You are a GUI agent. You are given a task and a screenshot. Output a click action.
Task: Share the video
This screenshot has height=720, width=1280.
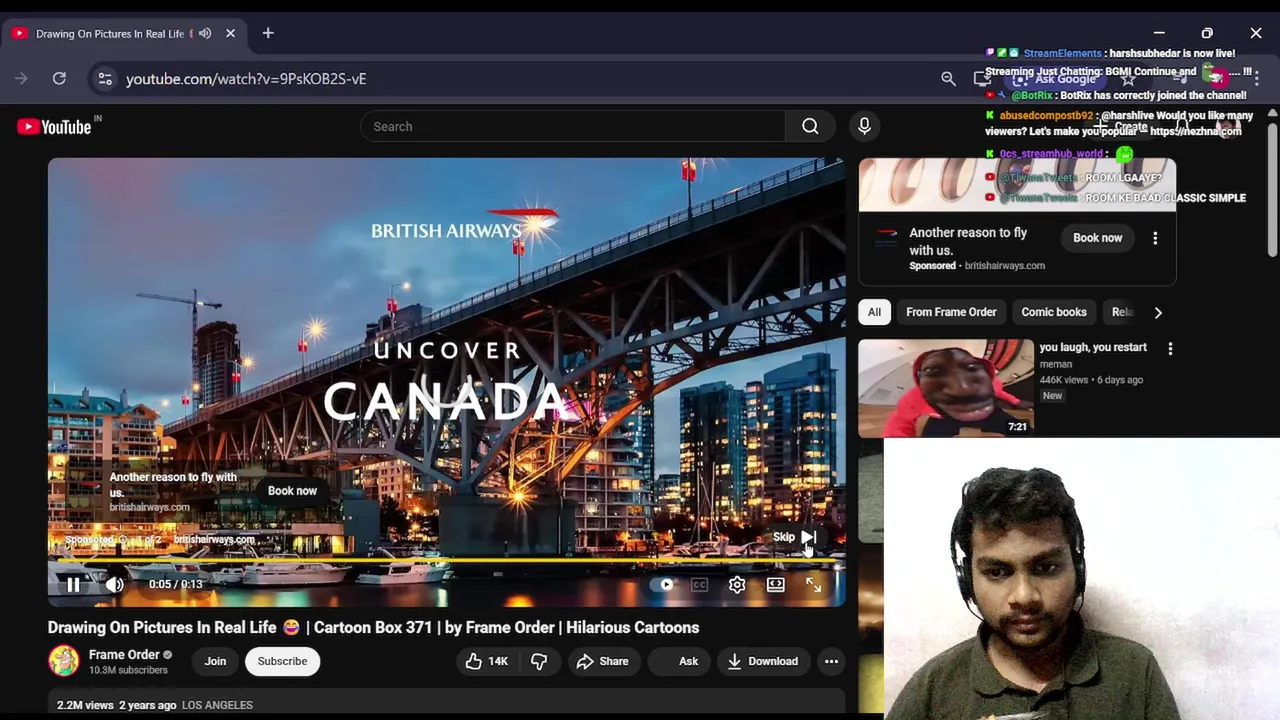tap(602, 661)
